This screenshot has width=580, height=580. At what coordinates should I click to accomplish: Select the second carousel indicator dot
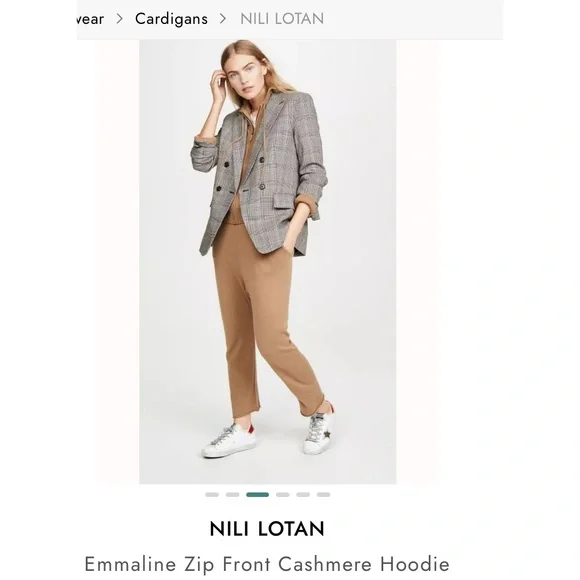[232, 495]
